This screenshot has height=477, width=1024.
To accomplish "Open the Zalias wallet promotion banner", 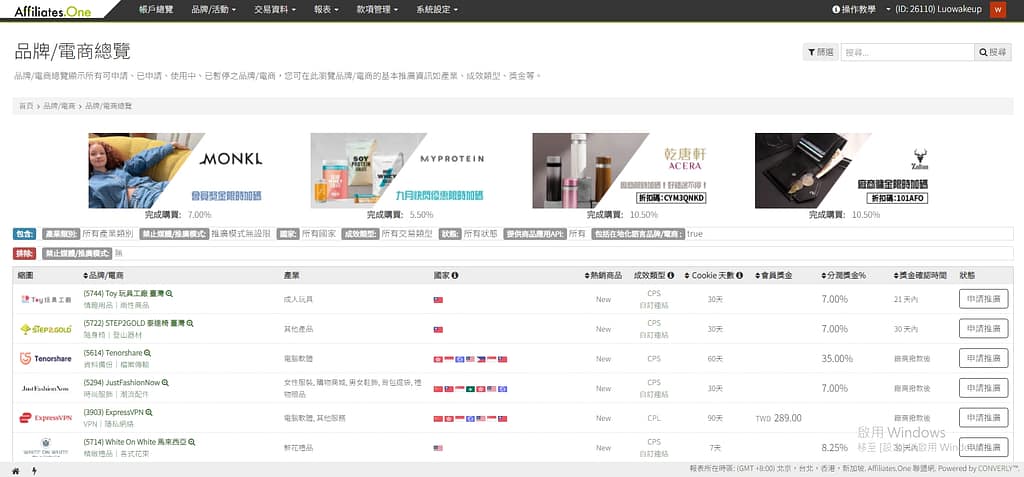I will click(845, 171).
